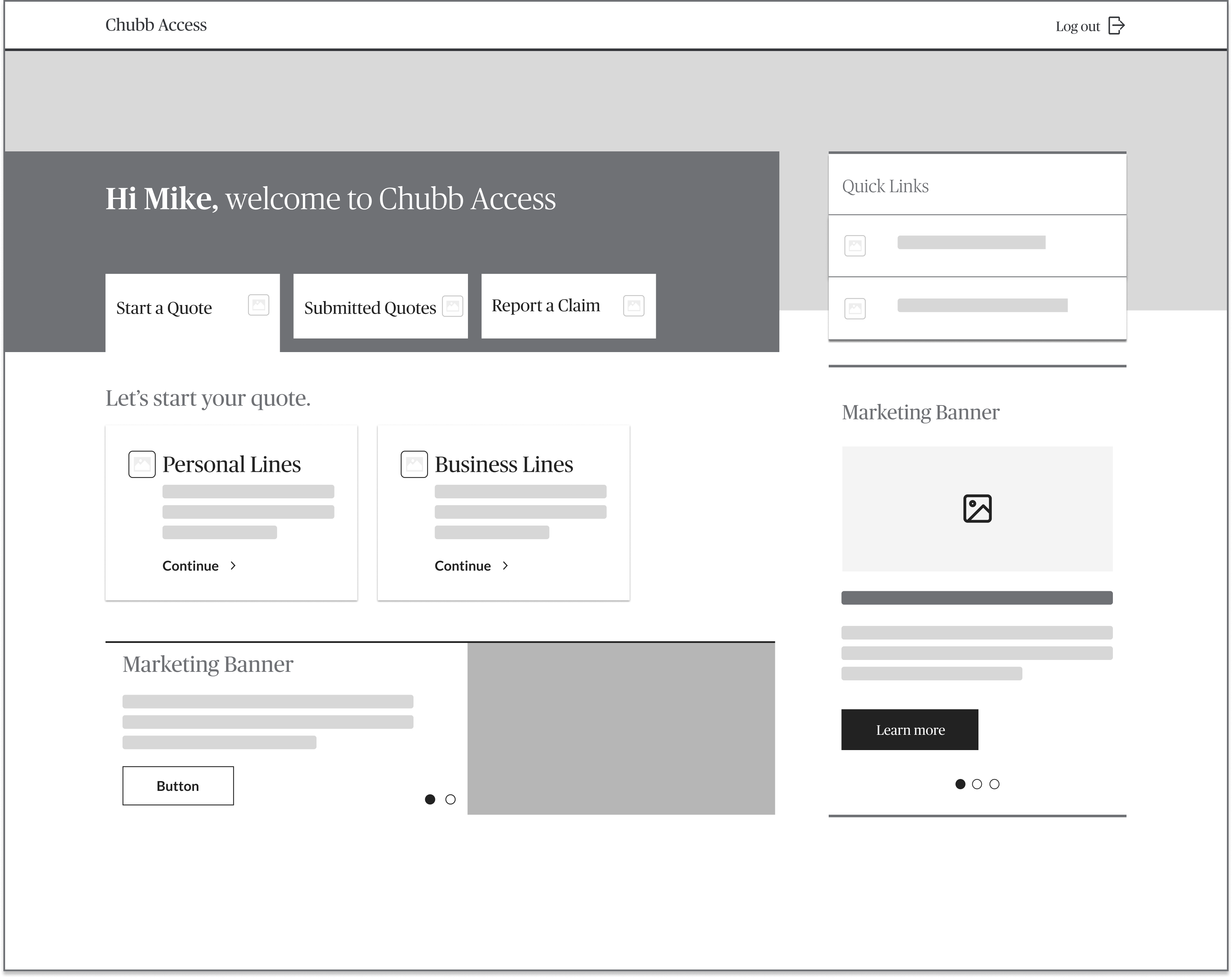The image size is (1232, 978).
Task: Click the Log out link text
Action: pyautogui.click(x=1077, y=26)
